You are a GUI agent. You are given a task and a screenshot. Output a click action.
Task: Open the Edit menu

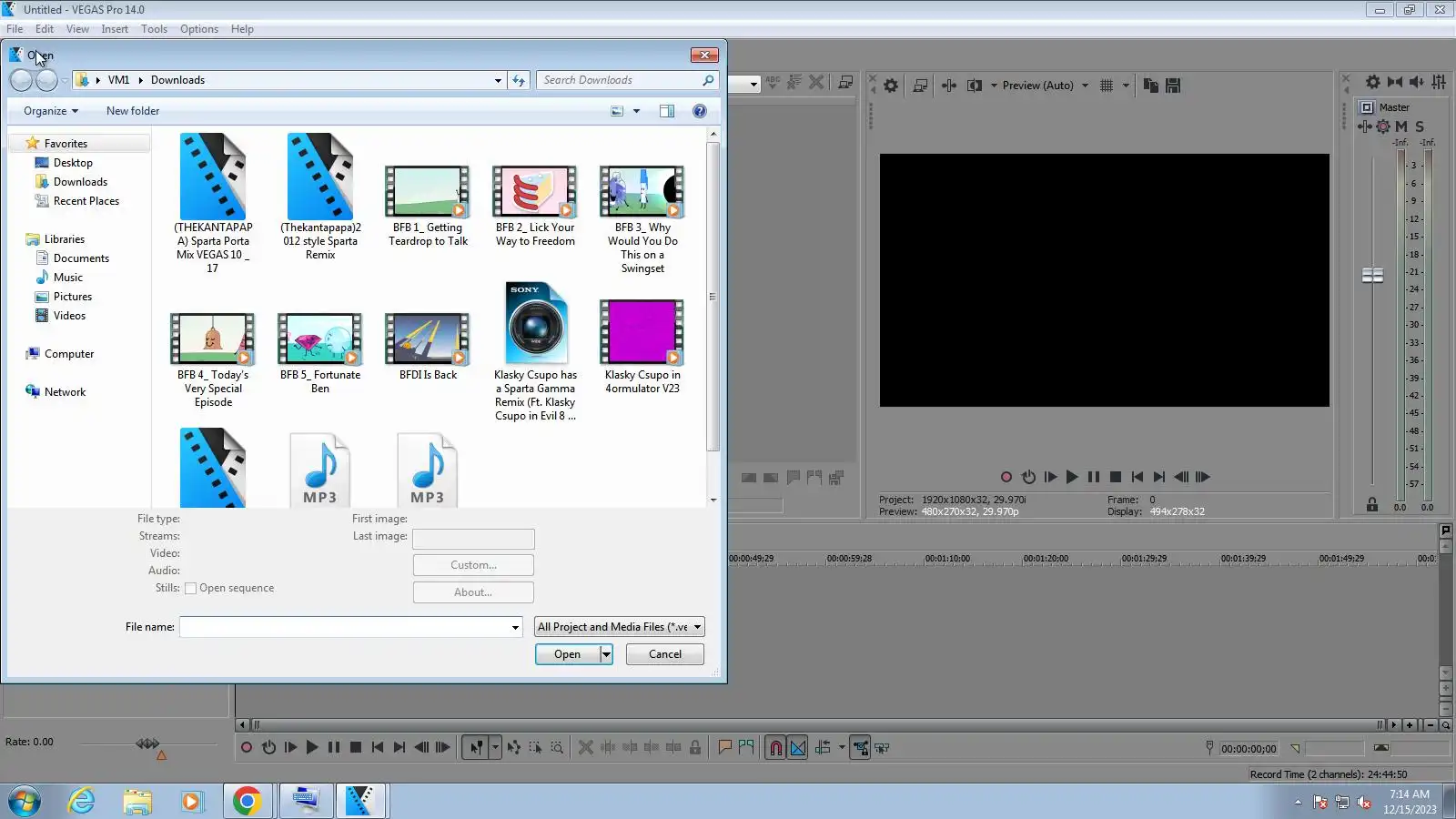[x=45, y=29]
